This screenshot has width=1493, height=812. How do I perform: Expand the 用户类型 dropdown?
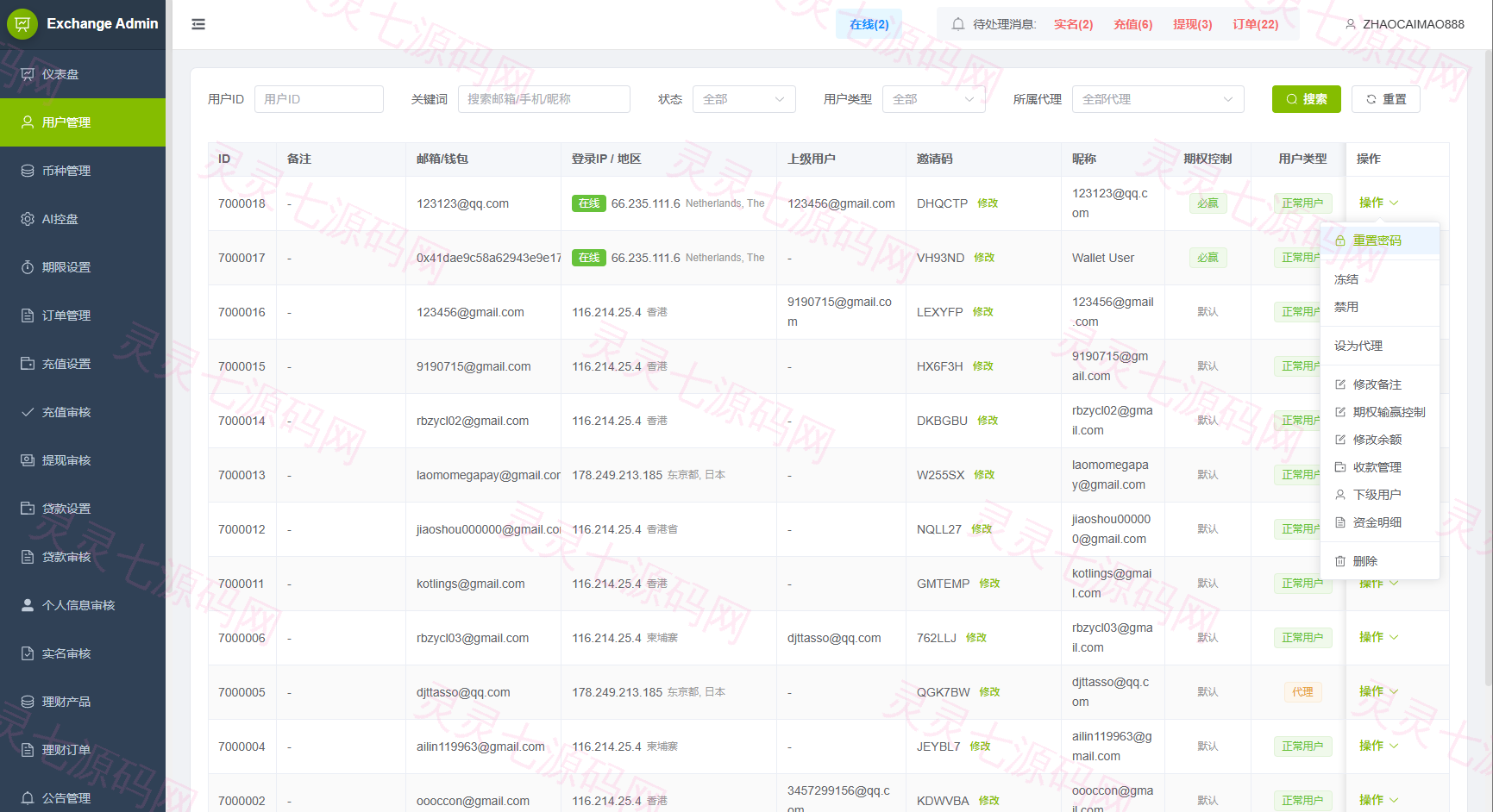coord(934,99)
